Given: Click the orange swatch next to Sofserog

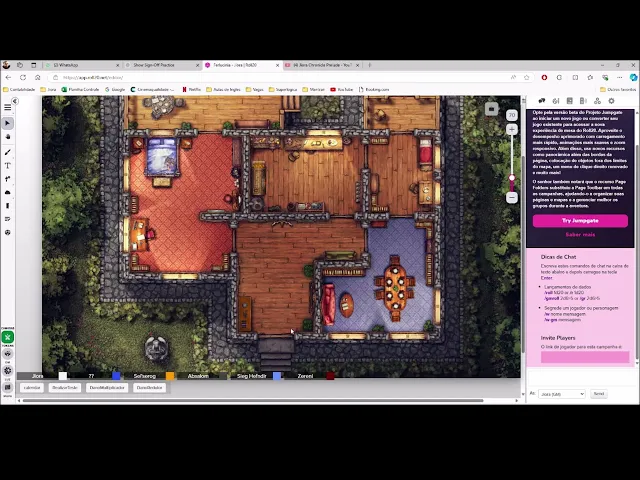Looking at the screenshot, I should point(170,376).
